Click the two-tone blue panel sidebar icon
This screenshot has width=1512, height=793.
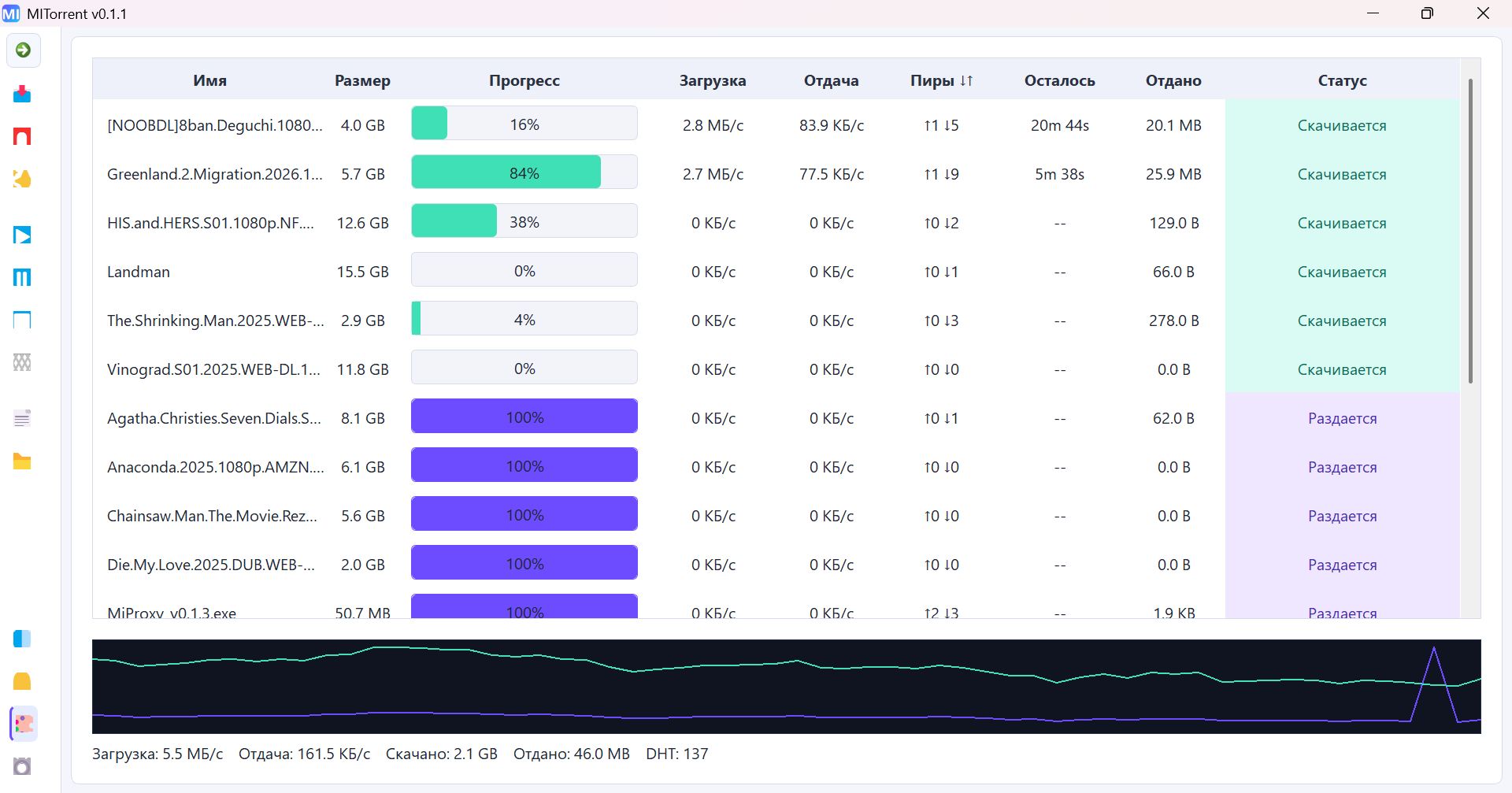coord(22,639)
